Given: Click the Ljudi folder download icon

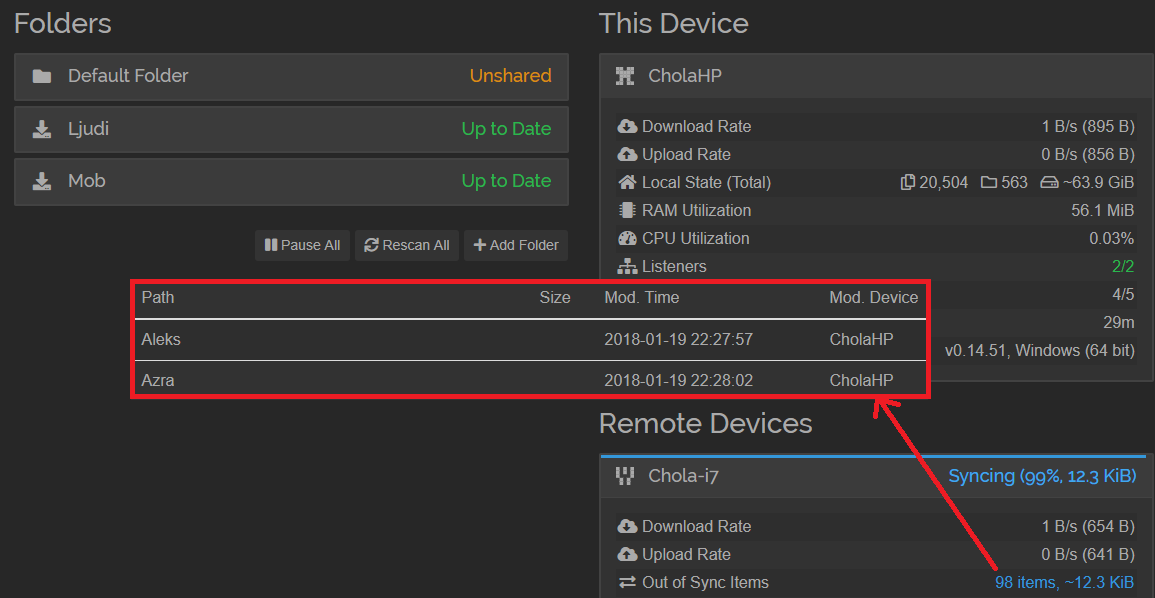Looking at the screenshot, I should point(42,129).
